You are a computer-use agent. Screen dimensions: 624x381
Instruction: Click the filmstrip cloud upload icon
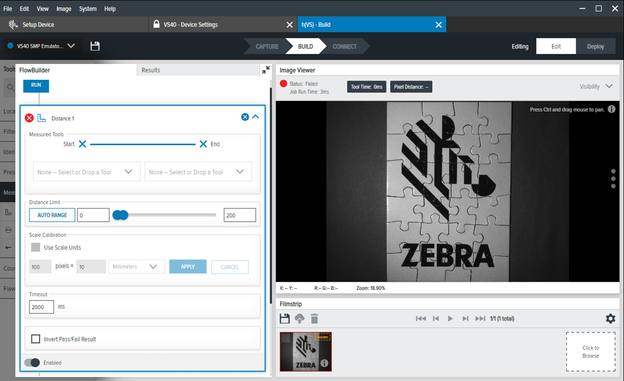click(x=299, y=318)
